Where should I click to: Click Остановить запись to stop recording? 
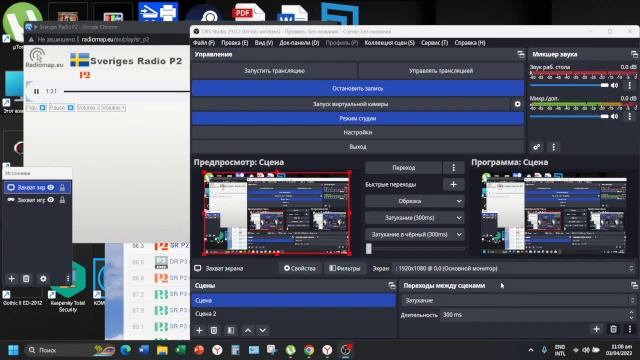358,88
